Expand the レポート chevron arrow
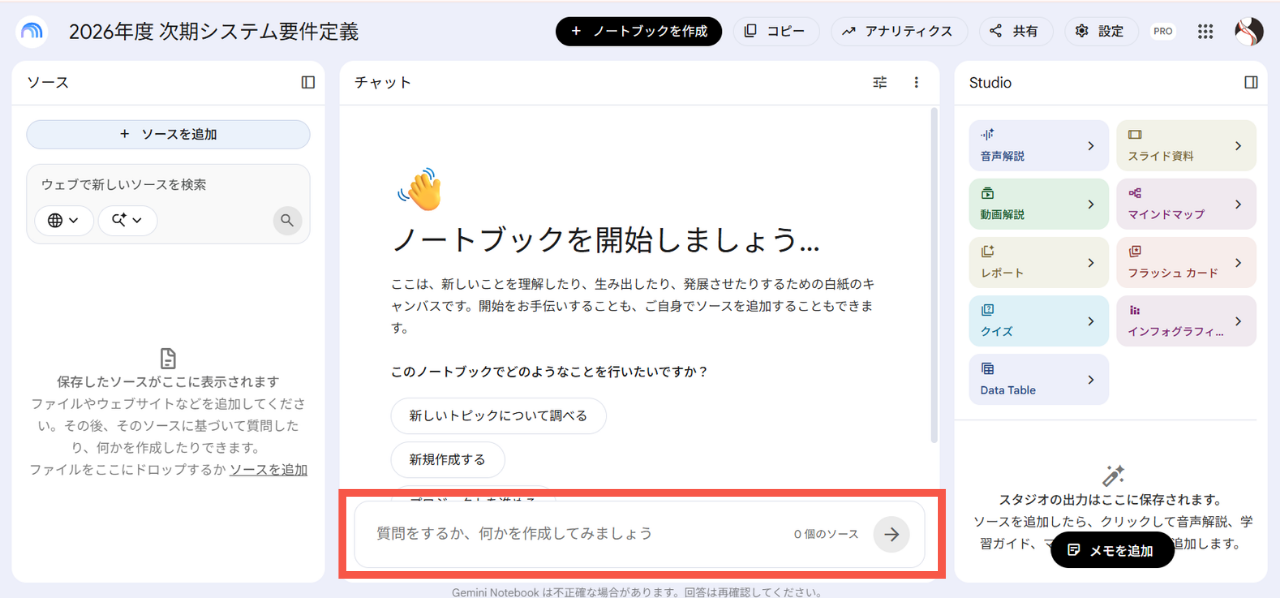The image size is (1280, 598). [x=1091, y=263]
